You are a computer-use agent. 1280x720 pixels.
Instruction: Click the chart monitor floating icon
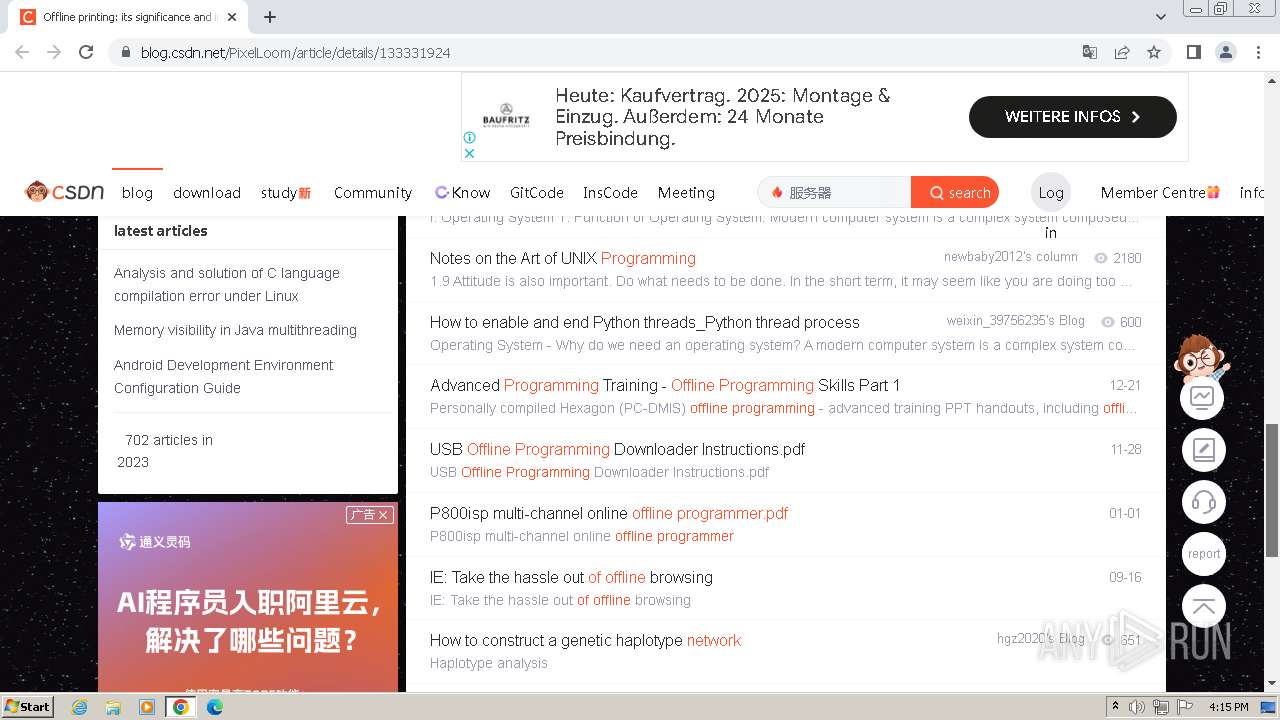[x=1203, y=397]
